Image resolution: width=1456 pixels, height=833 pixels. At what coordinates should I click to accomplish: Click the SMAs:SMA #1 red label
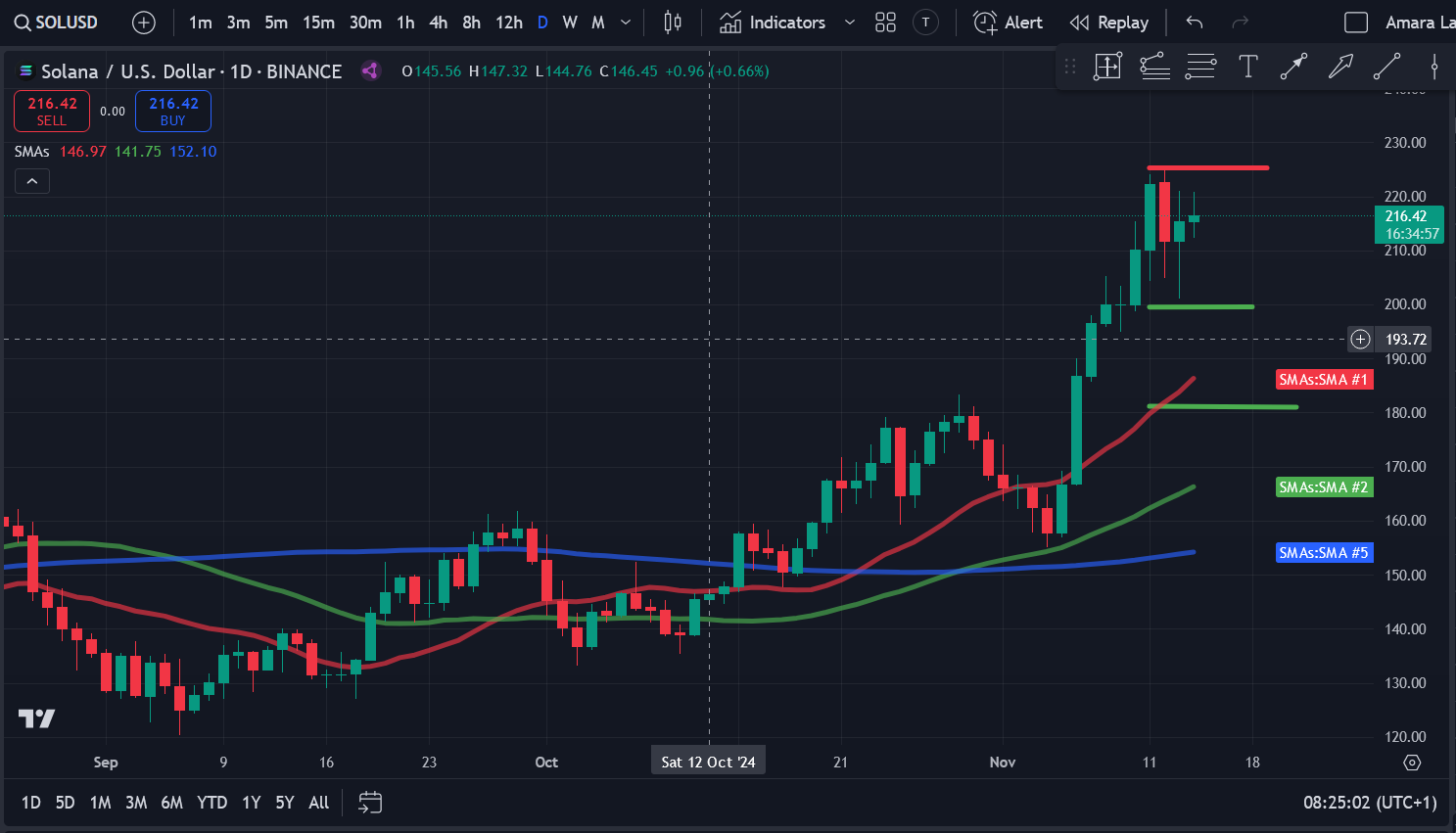[x=1324, y=380]
